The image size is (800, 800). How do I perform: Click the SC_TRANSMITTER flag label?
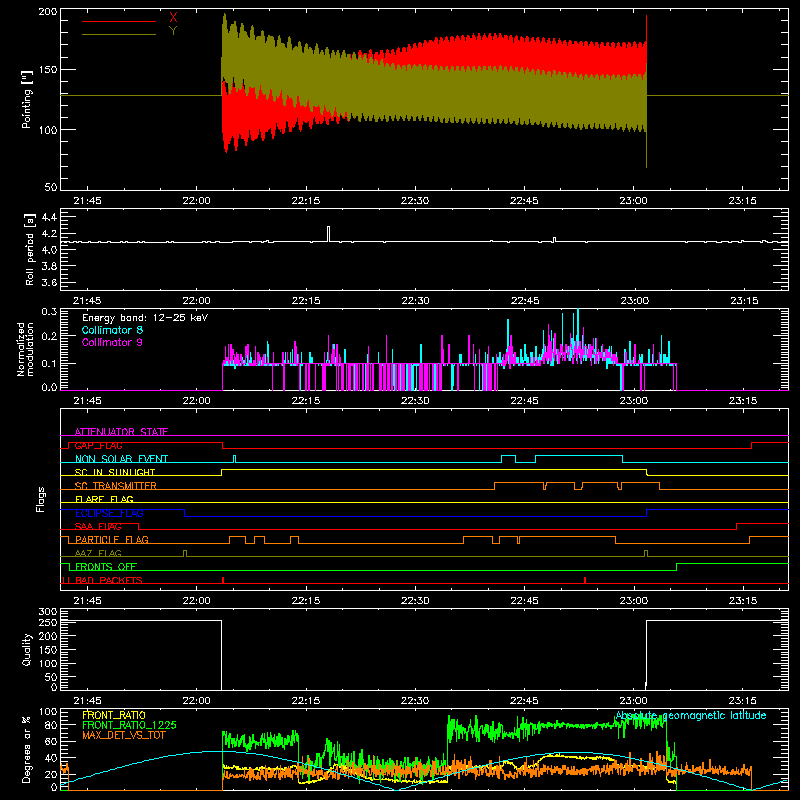115,486
